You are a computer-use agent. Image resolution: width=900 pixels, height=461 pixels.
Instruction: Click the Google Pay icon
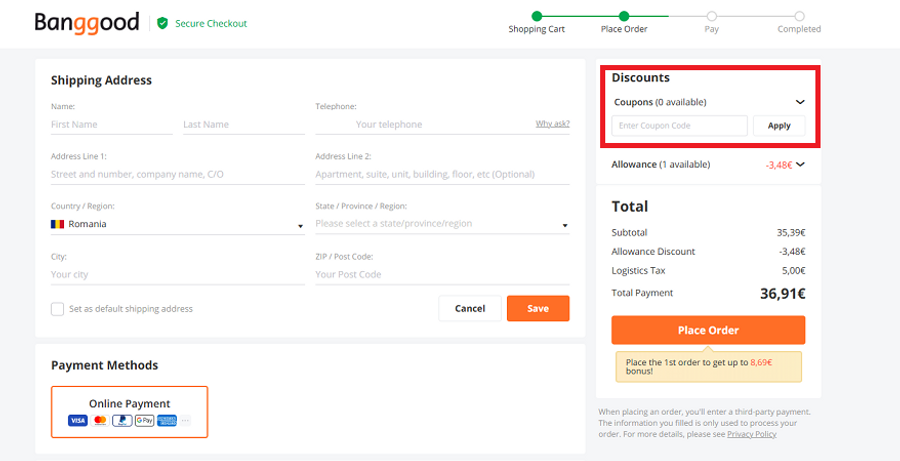click(144, 420)
